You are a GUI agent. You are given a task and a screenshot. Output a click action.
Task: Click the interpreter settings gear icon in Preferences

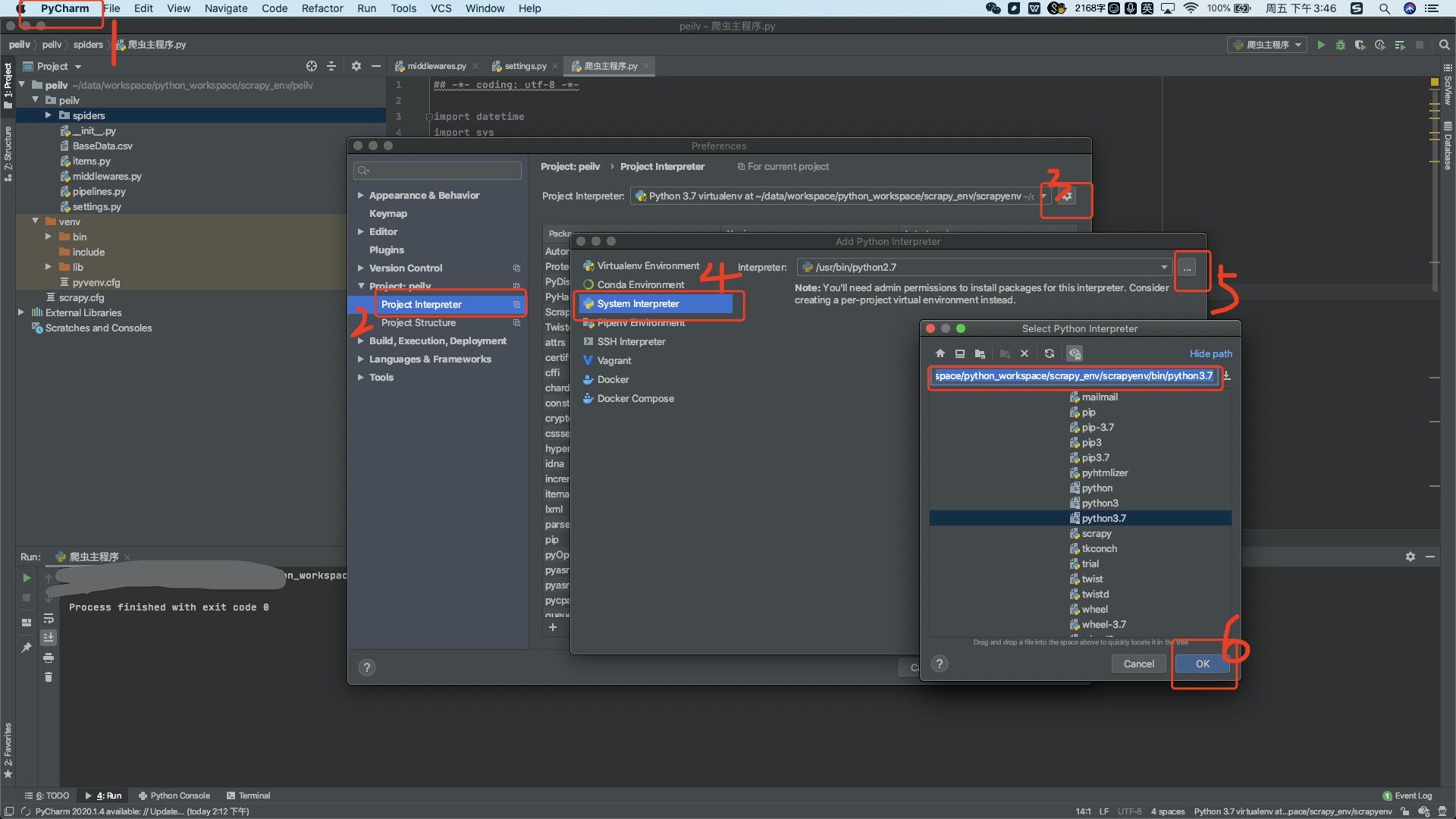pyautogui.click(x=1067, y=196)
